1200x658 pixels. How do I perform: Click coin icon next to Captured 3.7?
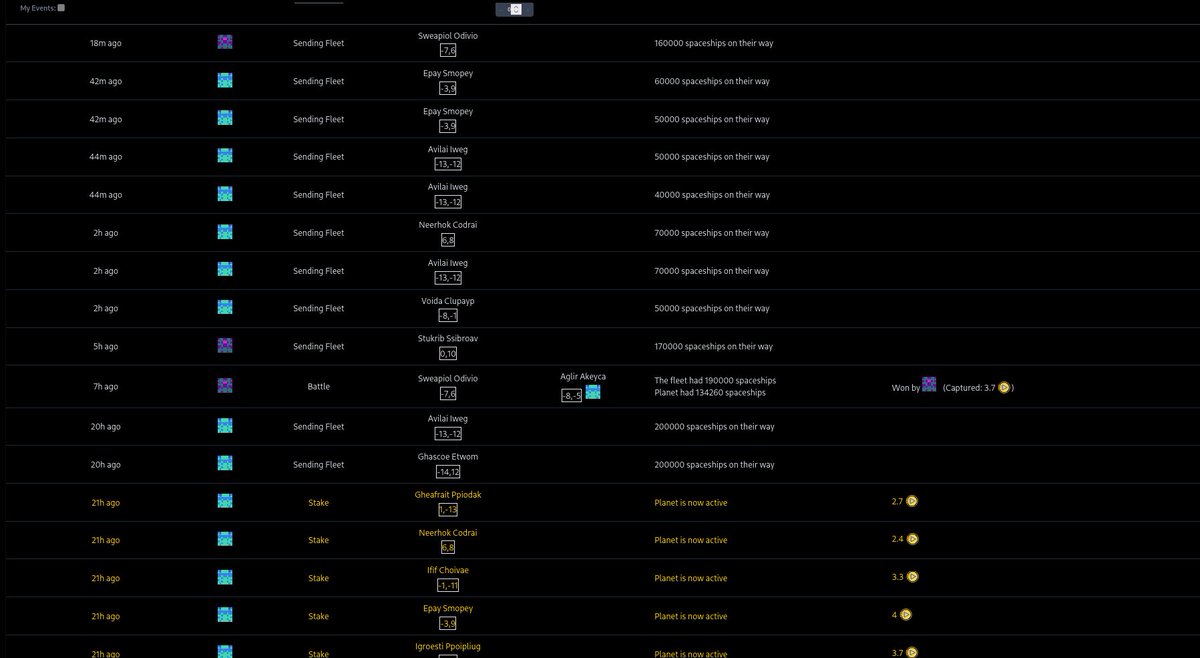click(1004, 387)
